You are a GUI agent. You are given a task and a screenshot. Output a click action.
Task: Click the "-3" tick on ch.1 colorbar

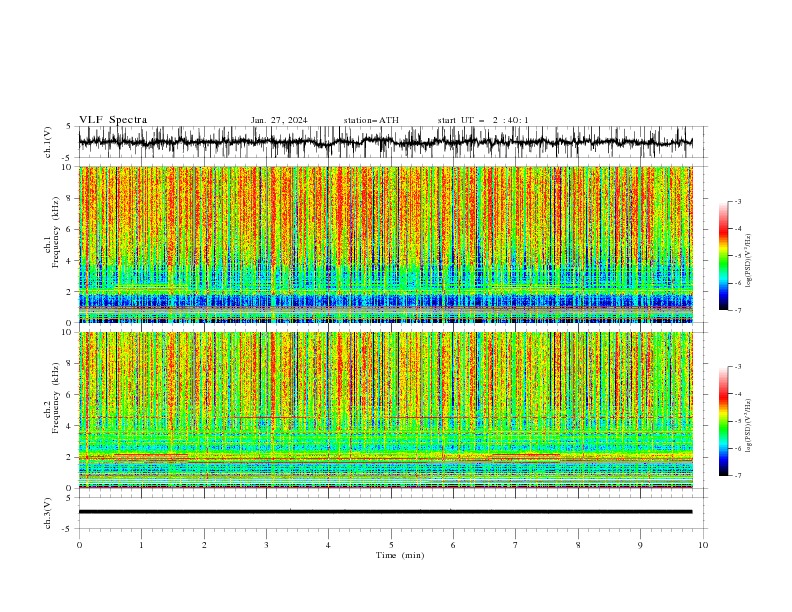coord(738,201)
